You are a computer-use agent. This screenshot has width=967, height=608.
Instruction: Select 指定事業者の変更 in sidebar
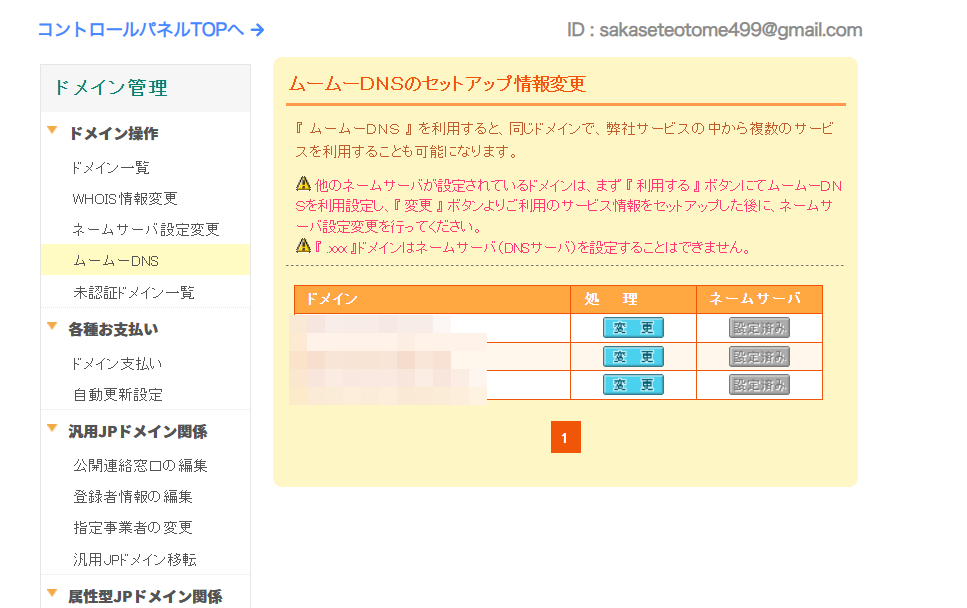132,527
